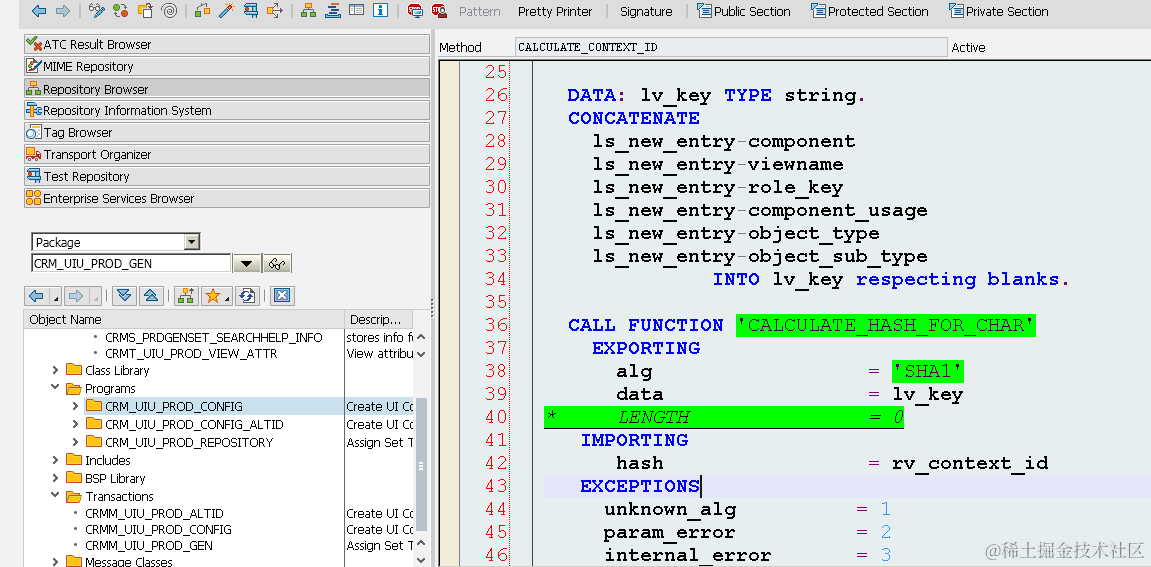Select Repository Browser
Screen dimensions: 1151x567
click(226, 88)
